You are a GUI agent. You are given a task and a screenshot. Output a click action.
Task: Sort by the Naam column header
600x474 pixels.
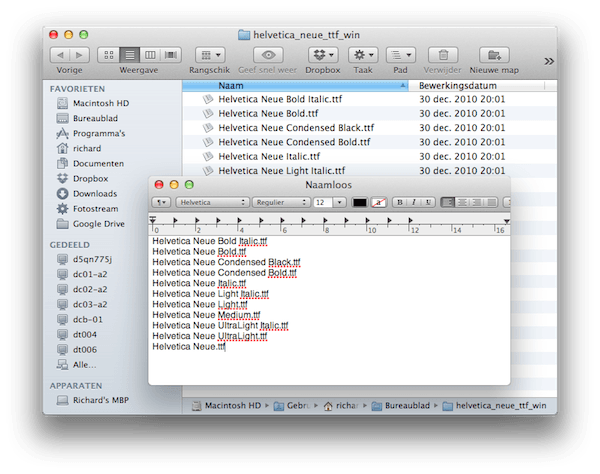click(x=295, y=86)
